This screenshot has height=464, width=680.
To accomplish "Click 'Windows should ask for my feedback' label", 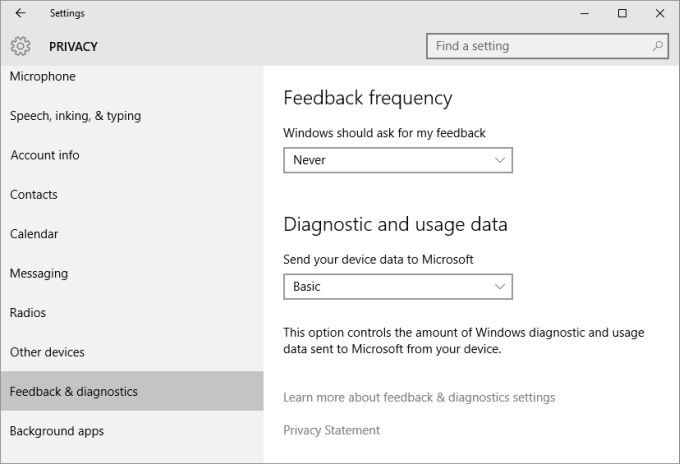I will [384, 133].
